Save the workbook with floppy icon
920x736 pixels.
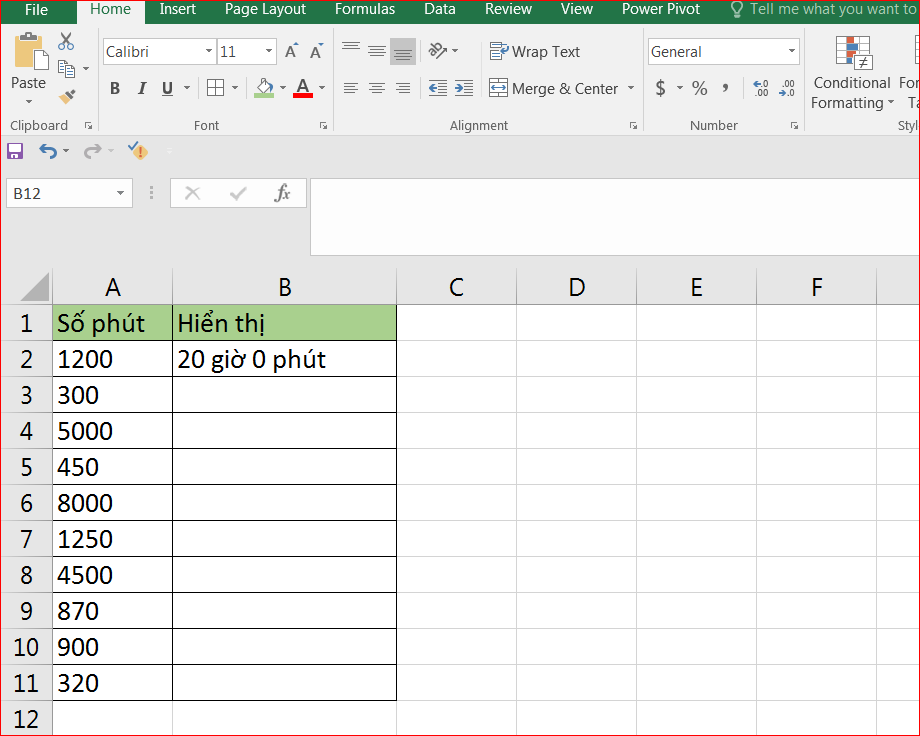(x=15, y=151)
